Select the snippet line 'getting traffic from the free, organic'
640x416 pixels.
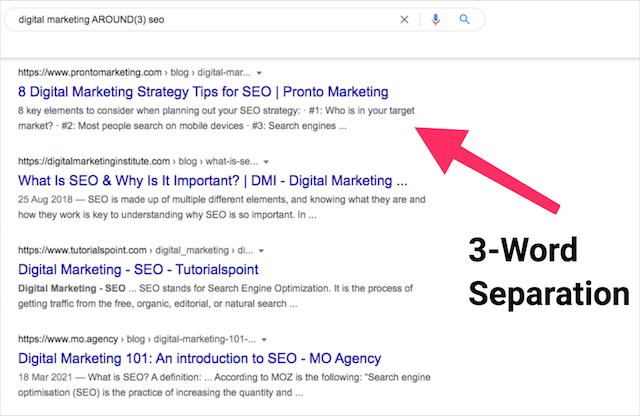point(158,304)
